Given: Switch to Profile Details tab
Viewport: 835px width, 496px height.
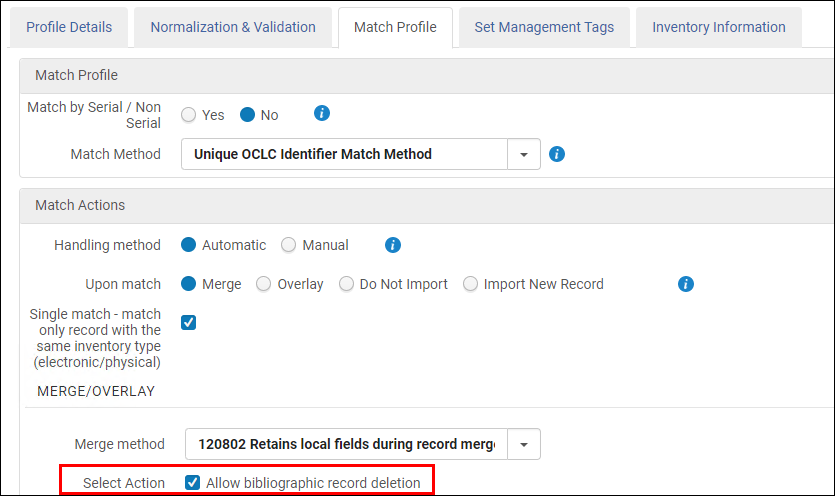Looking at the screenshot, I should click(x=69, y=27).
